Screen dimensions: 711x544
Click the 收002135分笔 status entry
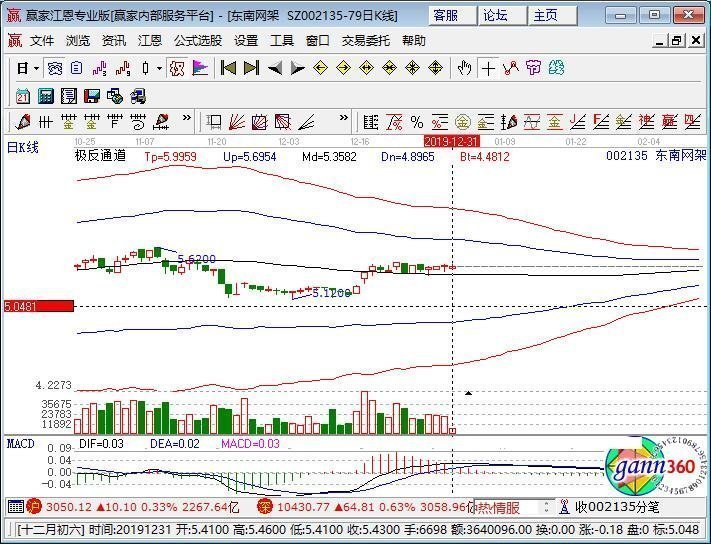tap(617, 507)
